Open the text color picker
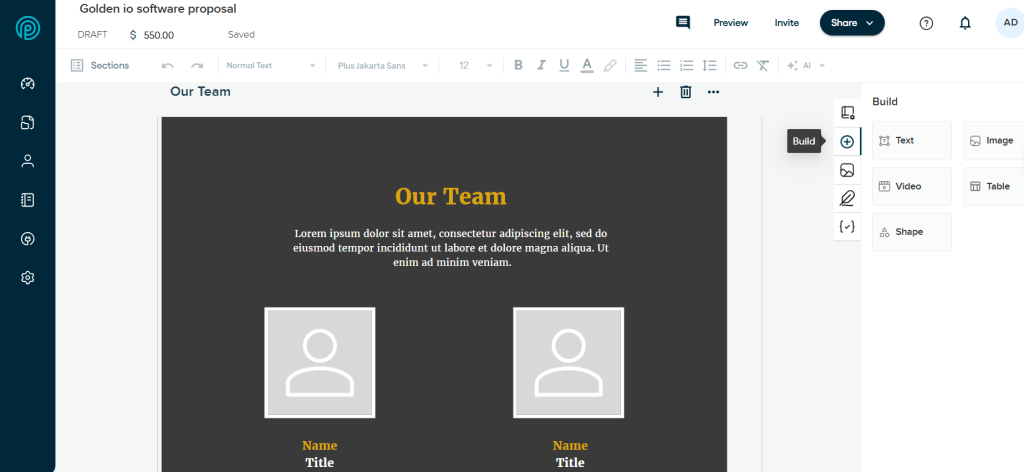 [x=587, y=65]
